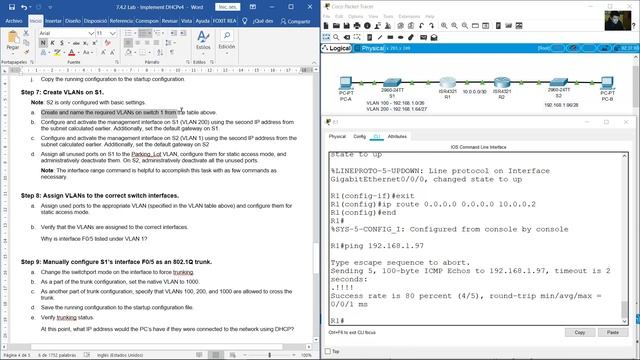The image size is (640, 360).
Task: Expand the bullet list dropdown arrow
Action: [135, 33]
